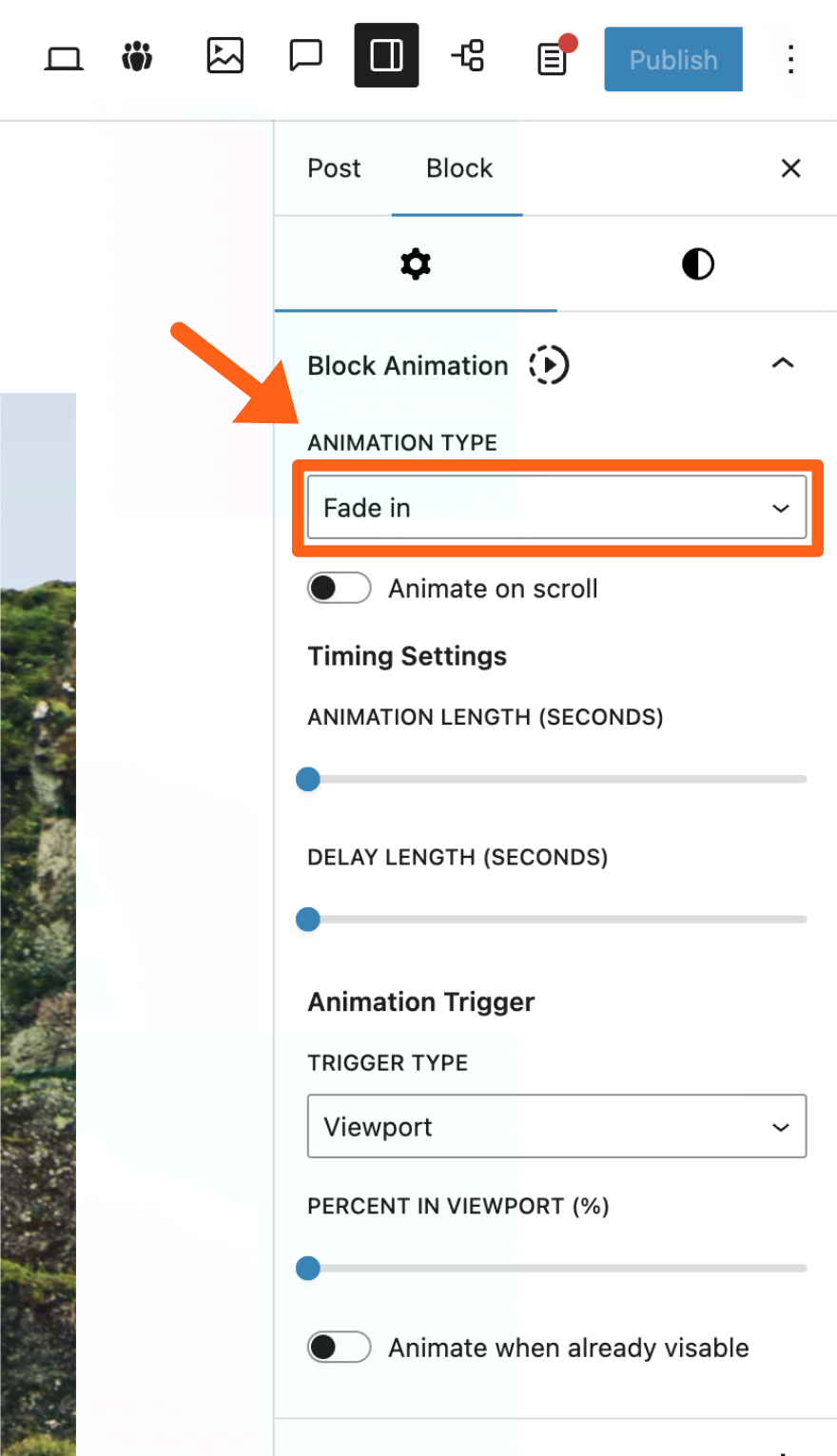Open the collaborators group icon

coord(138,57)
